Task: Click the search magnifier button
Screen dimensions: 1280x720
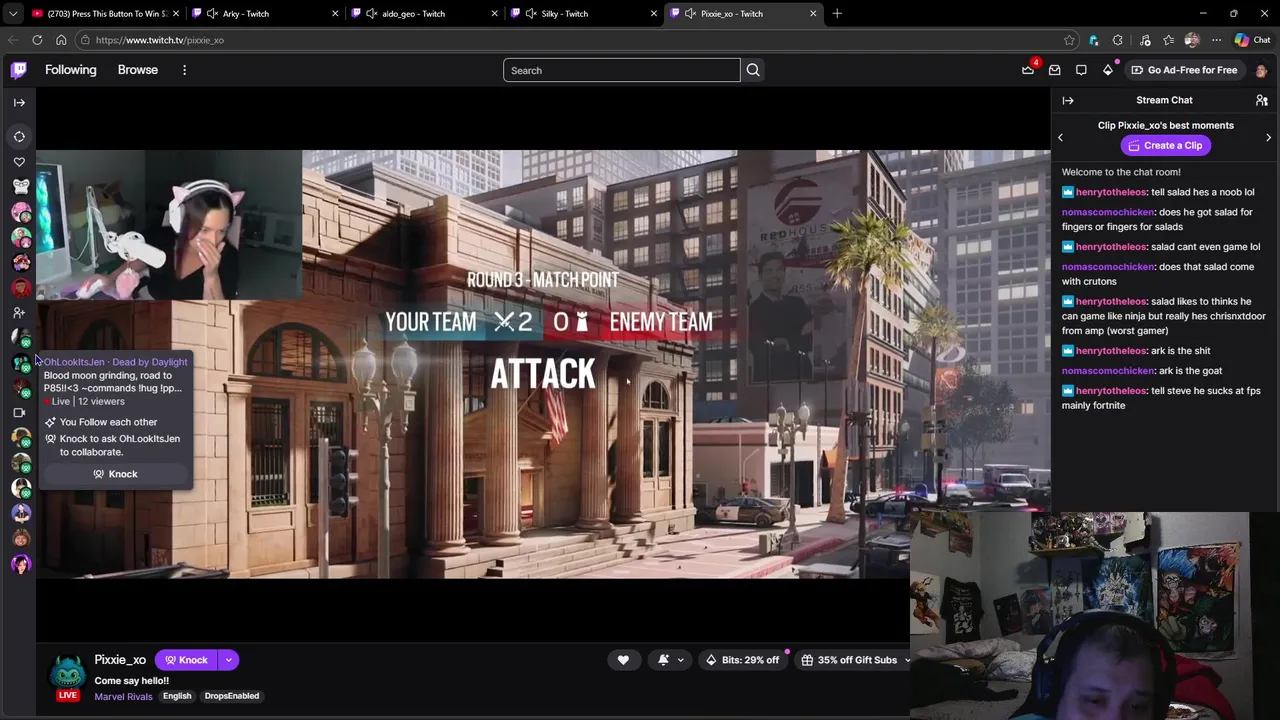Action: tap(753, 70)
